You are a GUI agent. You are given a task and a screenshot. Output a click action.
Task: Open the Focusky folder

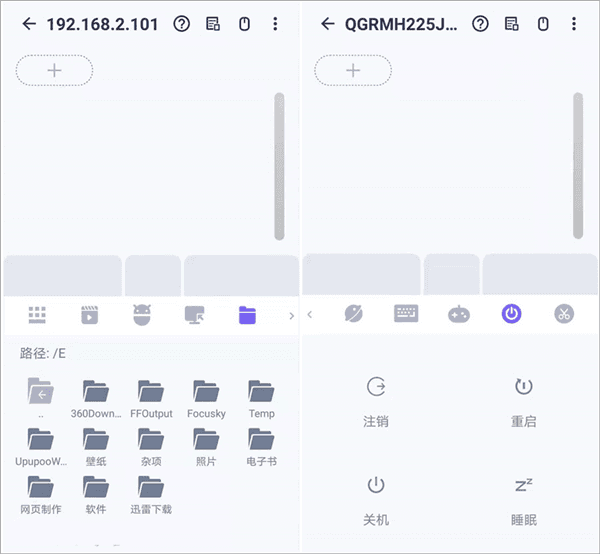pyautogui.click(x=206, y=399)
